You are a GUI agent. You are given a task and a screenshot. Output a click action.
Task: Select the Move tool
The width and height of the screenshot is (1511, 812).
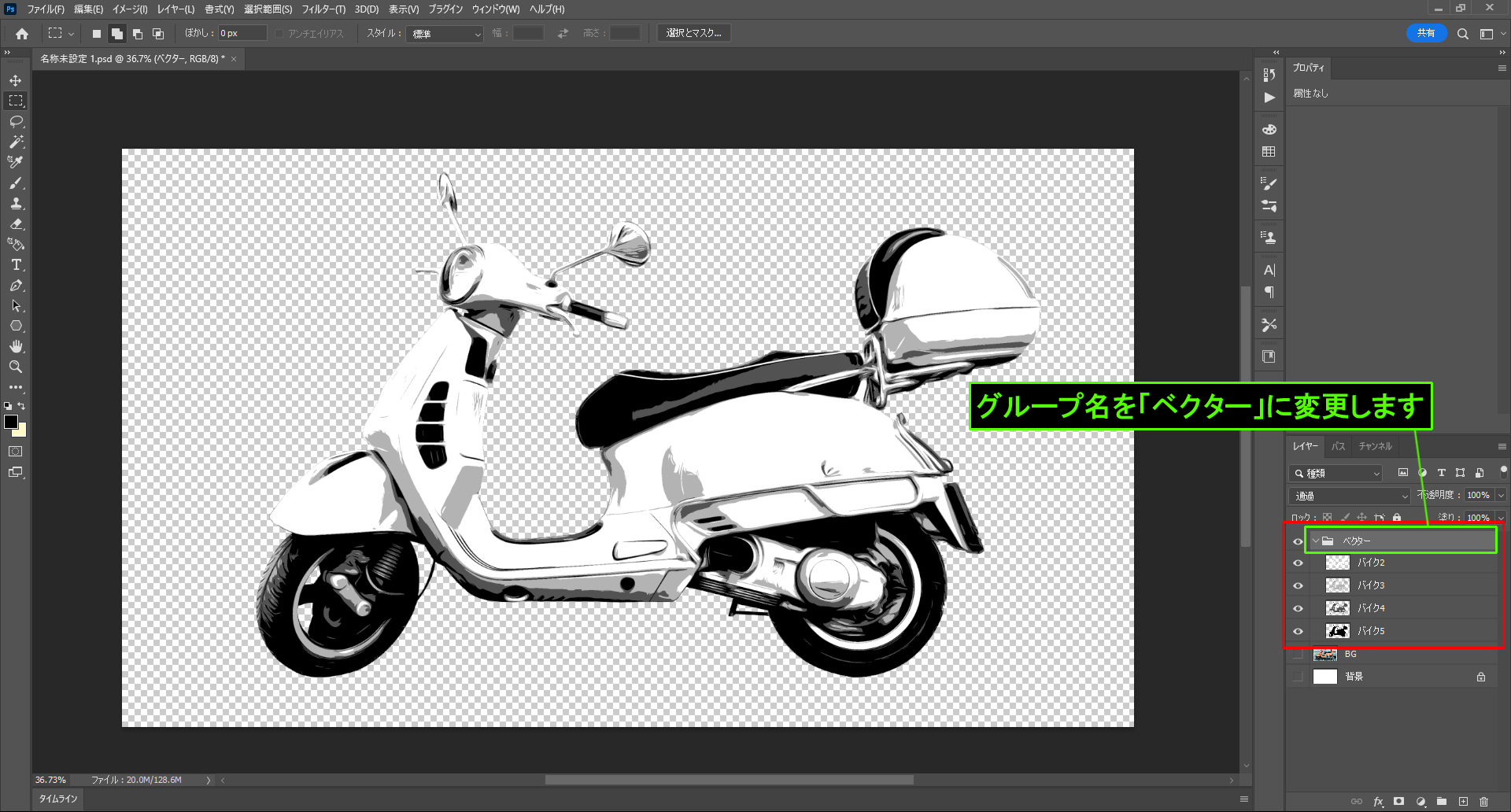(16, 80)
